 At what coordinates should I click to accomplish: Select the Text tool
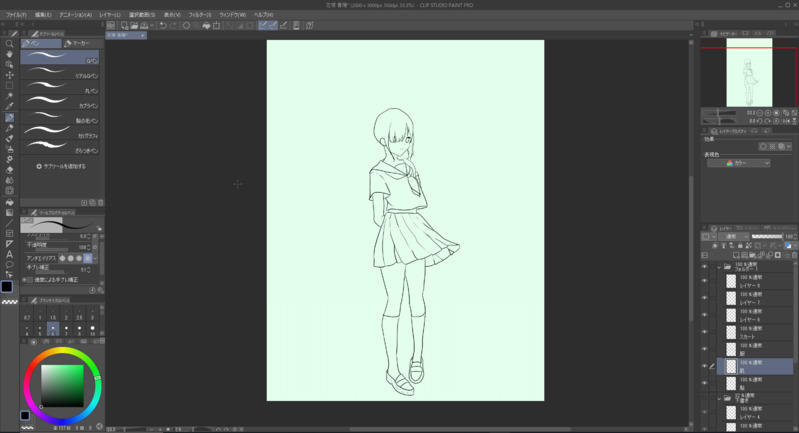(x=9, y=254)
